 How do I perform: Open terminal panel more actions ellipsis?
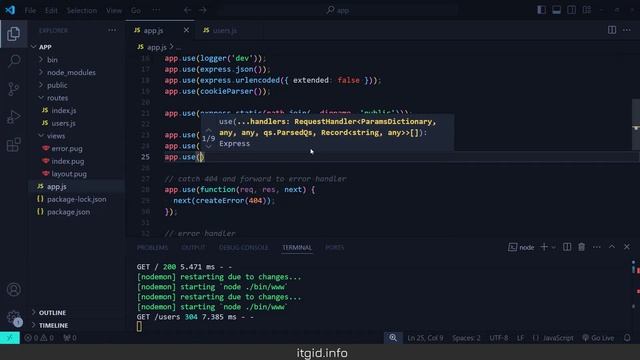click(597, 247)
